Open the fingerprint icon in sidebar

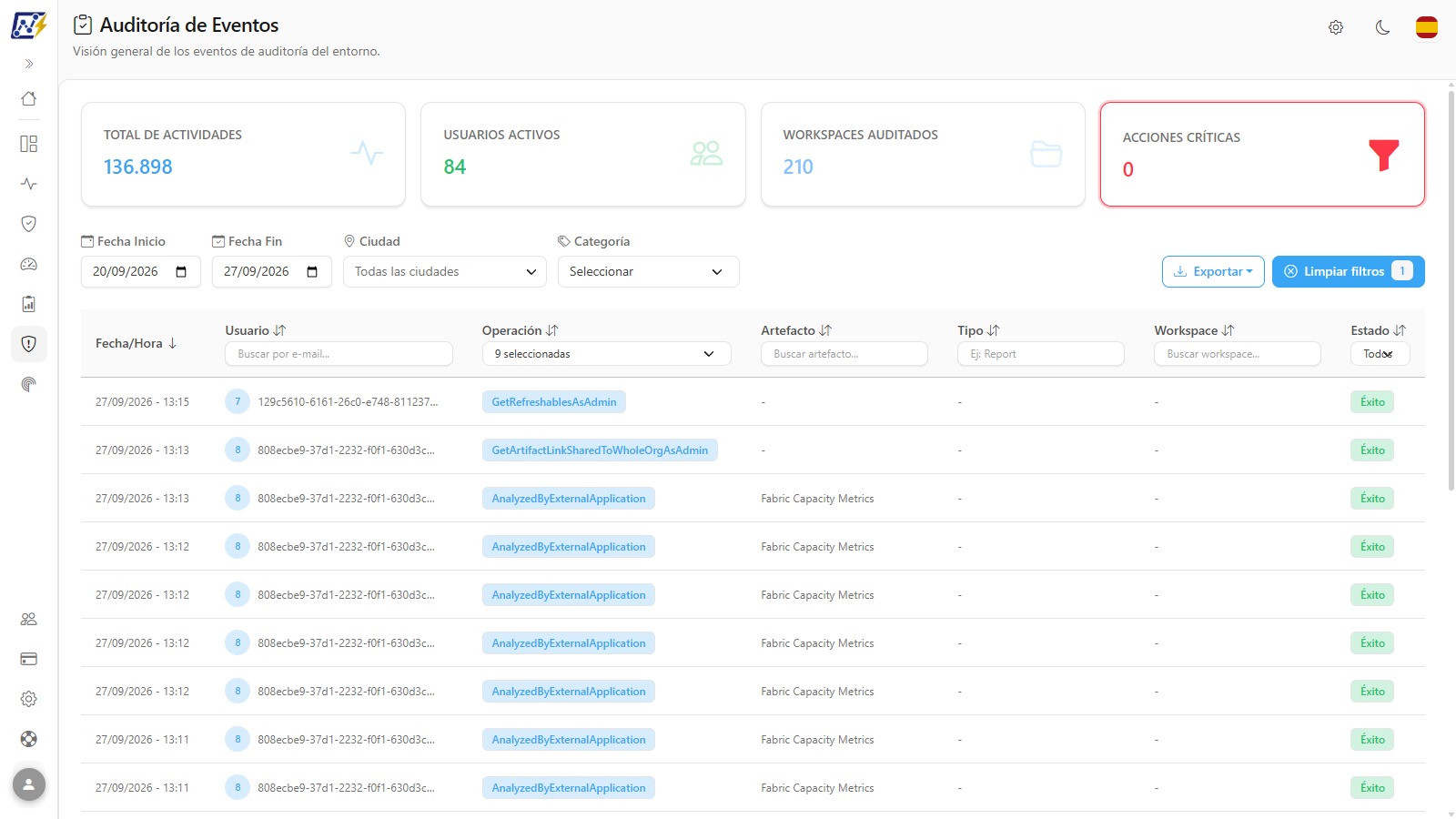[x=29, y=384]
